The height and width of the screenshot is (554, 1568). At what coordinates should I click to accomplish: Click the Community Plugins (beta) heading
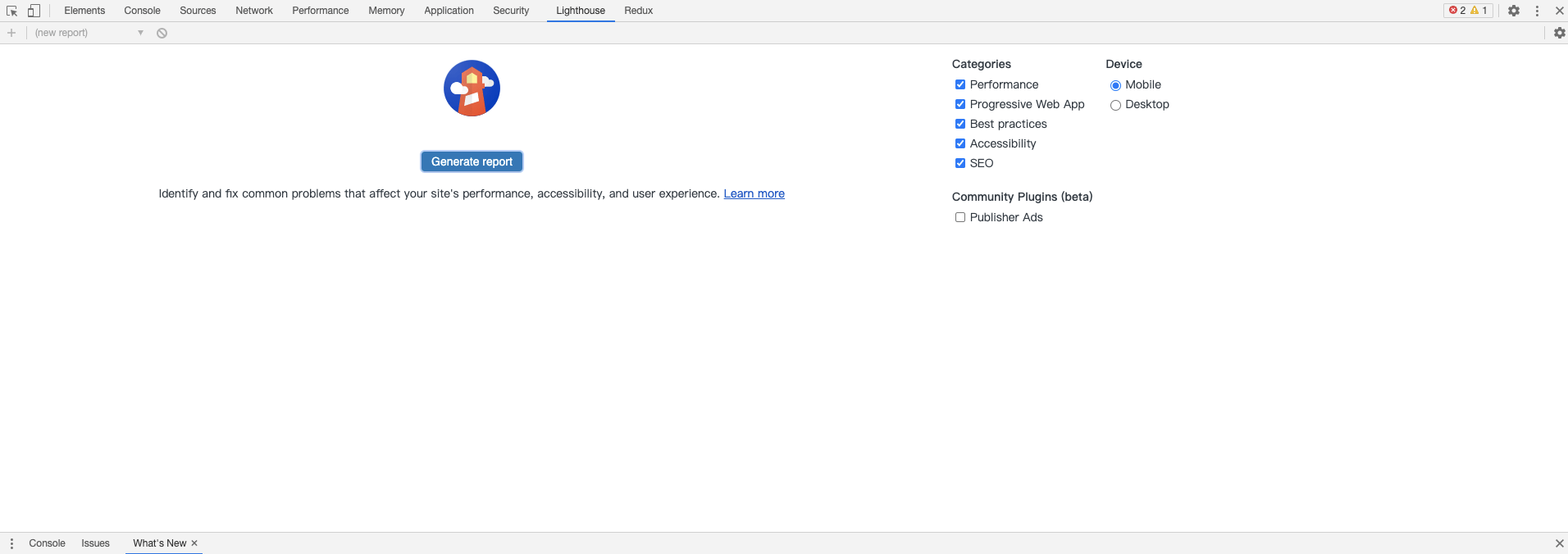[1022, 197]
